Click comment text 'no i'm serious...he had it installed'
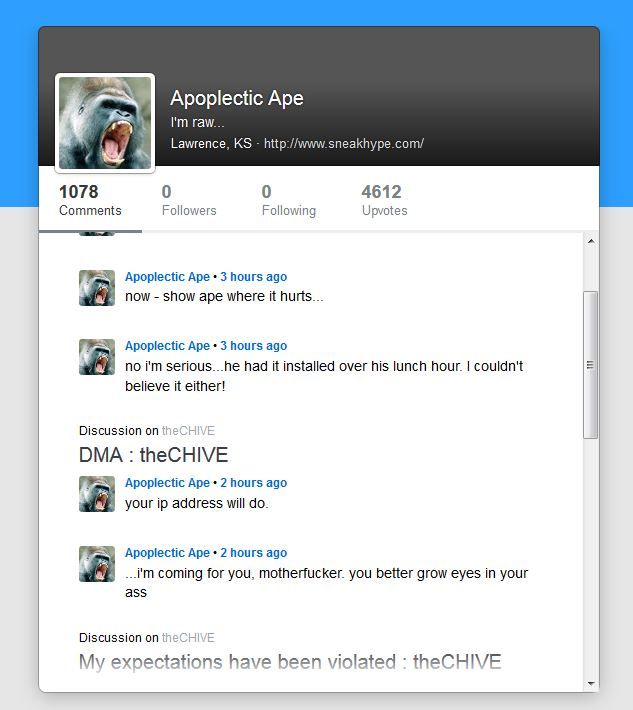This screenshot has width=633, height=710. pos(324,376)
